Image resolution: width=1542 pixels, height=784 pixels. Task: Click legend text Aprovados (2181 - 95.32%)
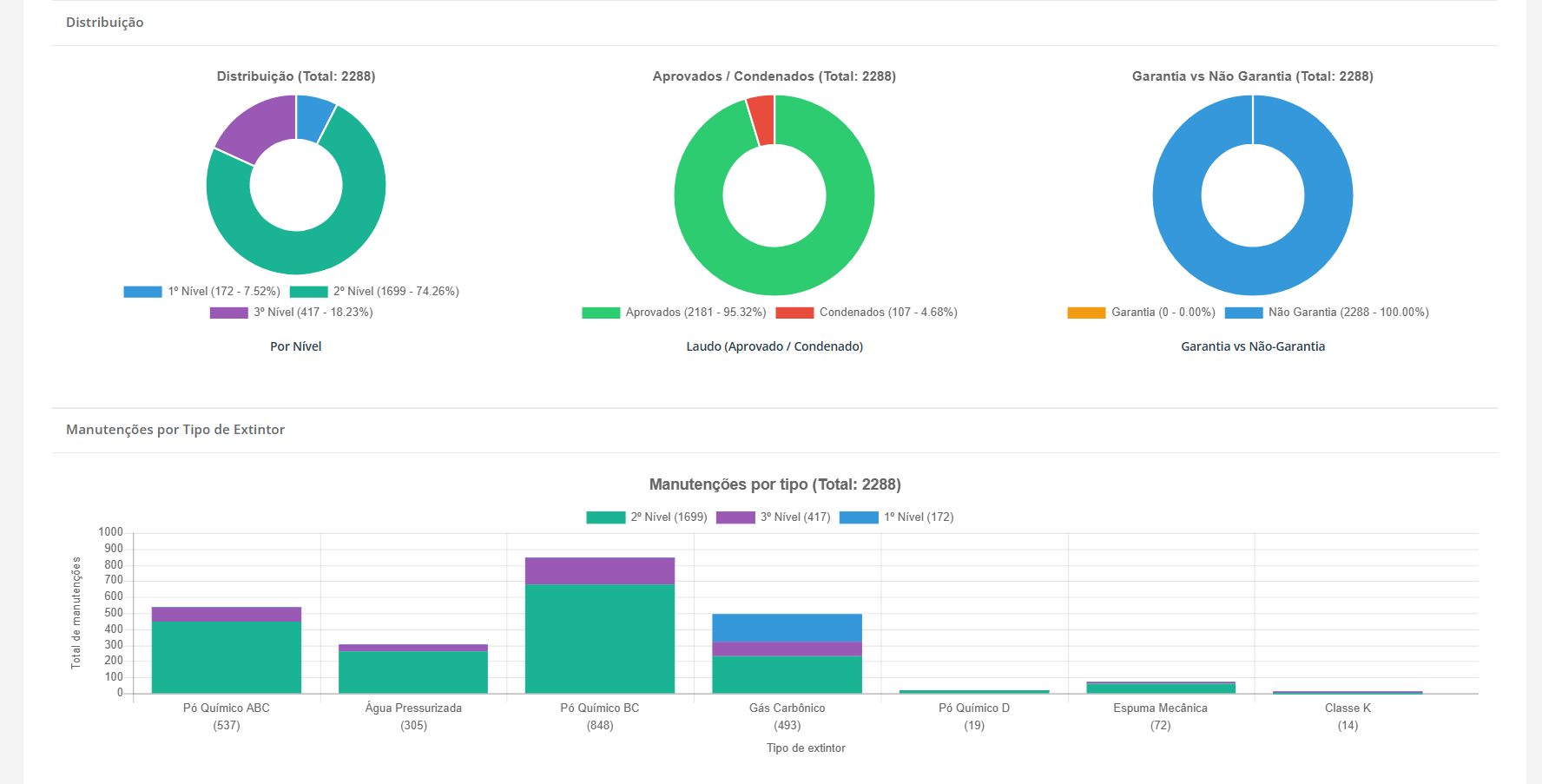pyautogui.click(x=695, y=313)
